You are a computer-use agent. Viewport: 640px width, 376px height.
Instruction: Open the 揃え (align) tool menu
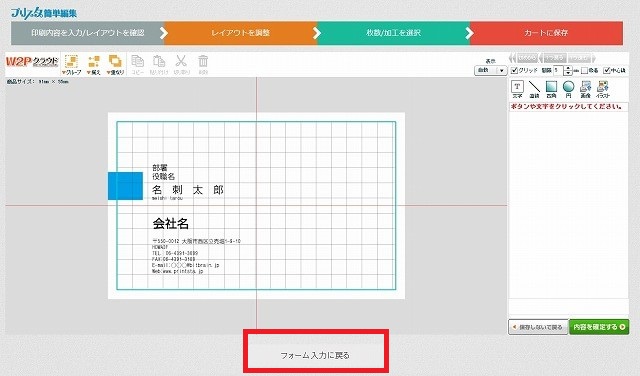(94, 65)
